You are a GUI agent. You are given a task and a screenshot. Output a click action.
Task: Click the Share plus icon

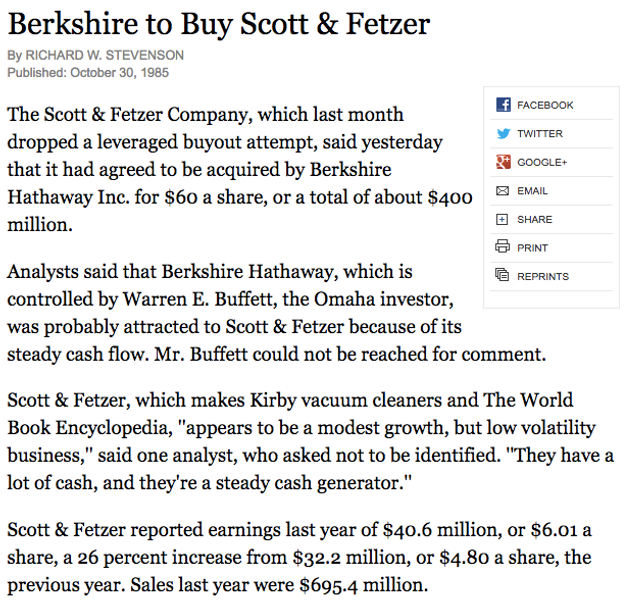502,219
